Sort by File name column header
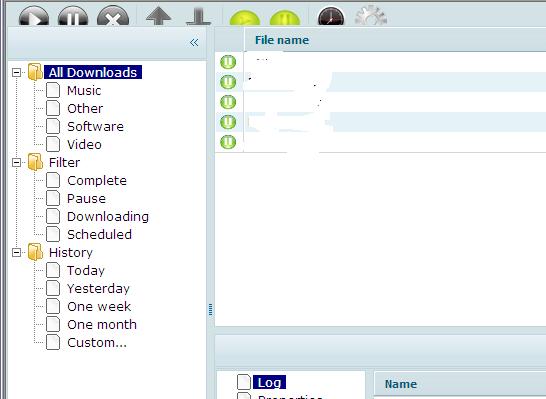Viewport: 546px width, 399px height. (282, 40)
